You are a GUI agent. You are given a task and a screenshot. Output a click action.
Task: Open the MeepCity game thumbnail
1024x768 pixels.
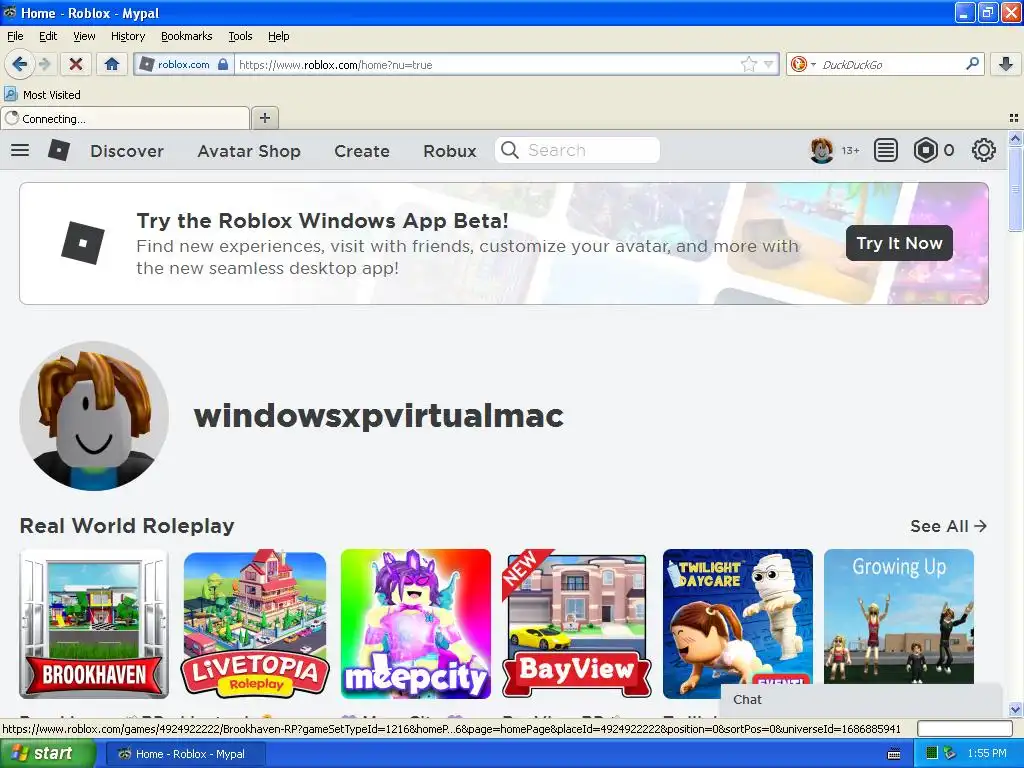[415, 624]
